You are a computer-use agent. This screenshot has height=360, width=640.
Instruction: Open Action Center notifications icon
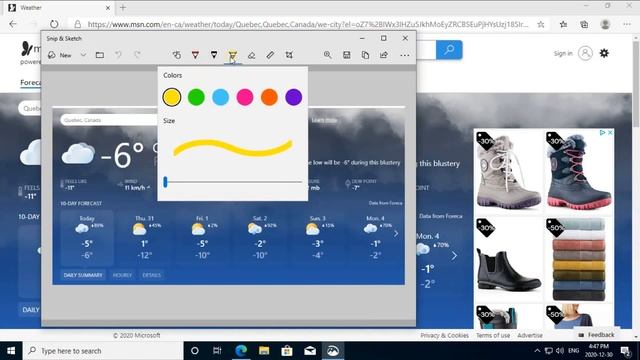click(625, 351)
